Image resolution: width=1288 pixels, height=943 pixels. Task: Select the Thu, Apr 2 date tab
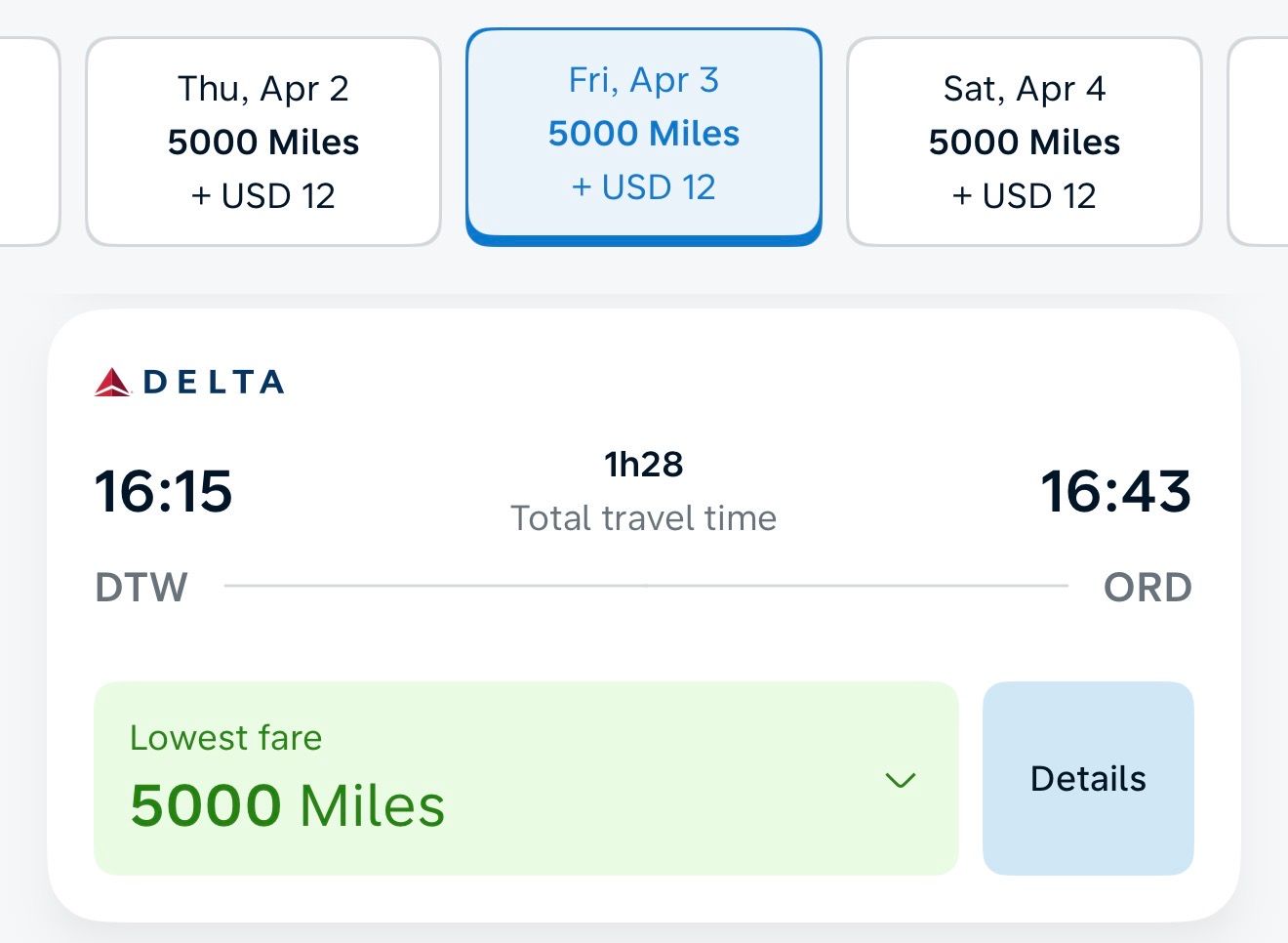pos(263,142)
